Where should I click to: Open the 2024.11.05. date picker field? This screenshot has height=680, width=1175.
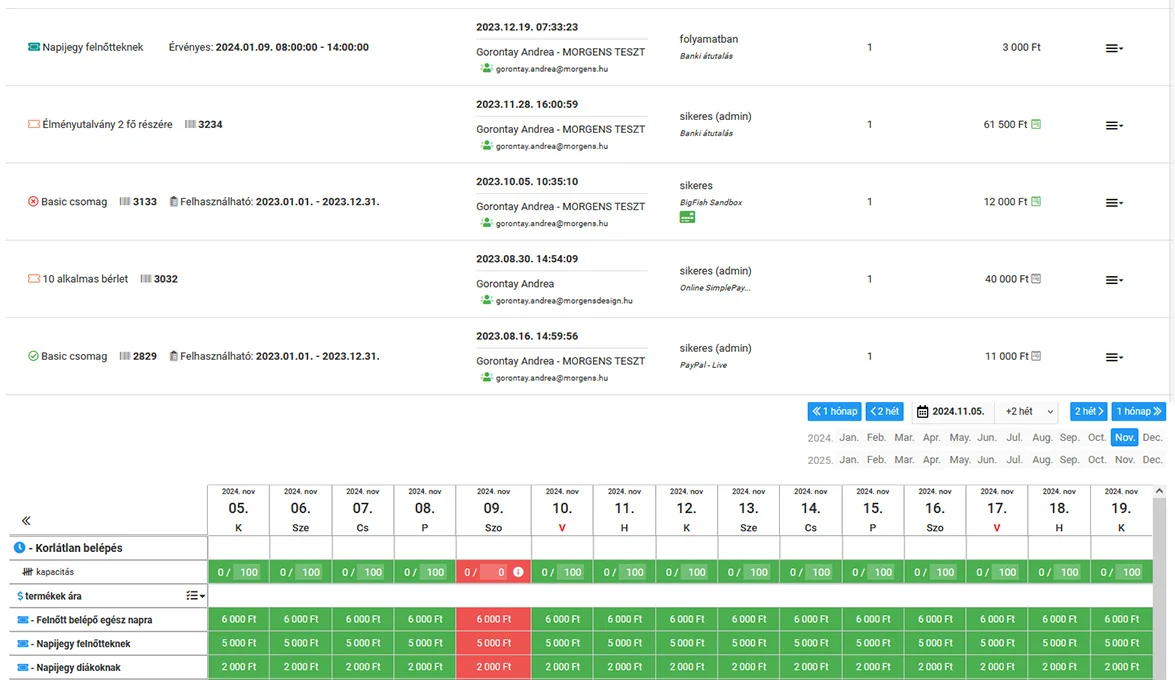pyautogui.click(x=951, y=411)
